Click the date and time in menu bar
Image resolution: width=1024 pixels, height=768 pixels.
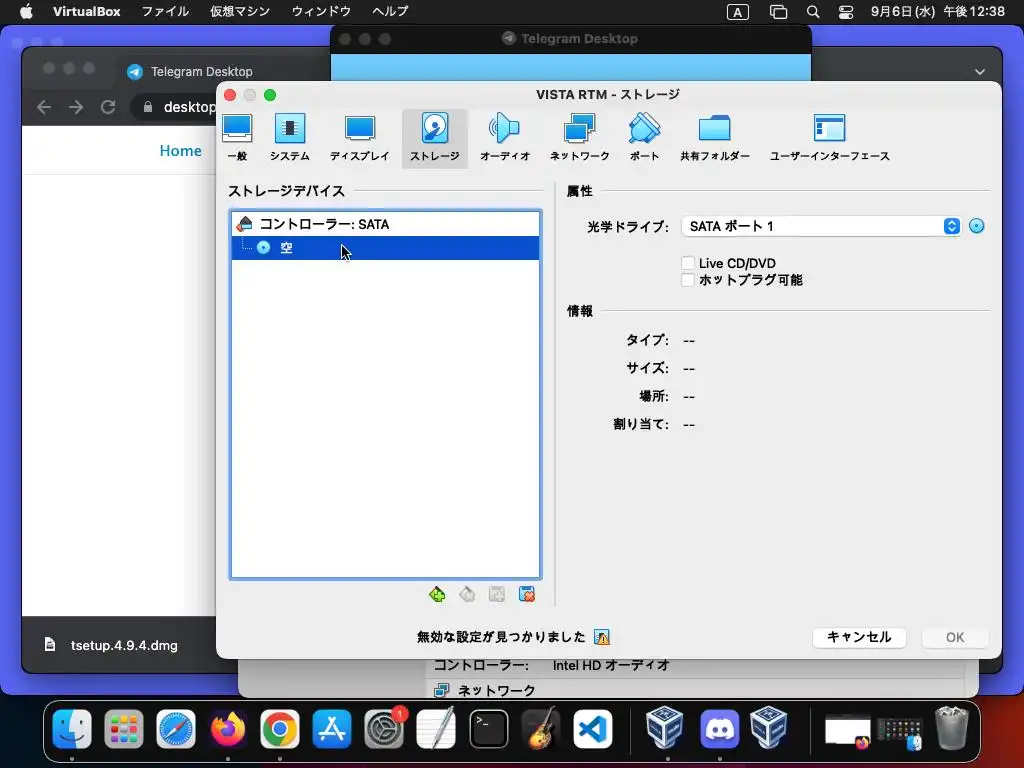point(937,11)
